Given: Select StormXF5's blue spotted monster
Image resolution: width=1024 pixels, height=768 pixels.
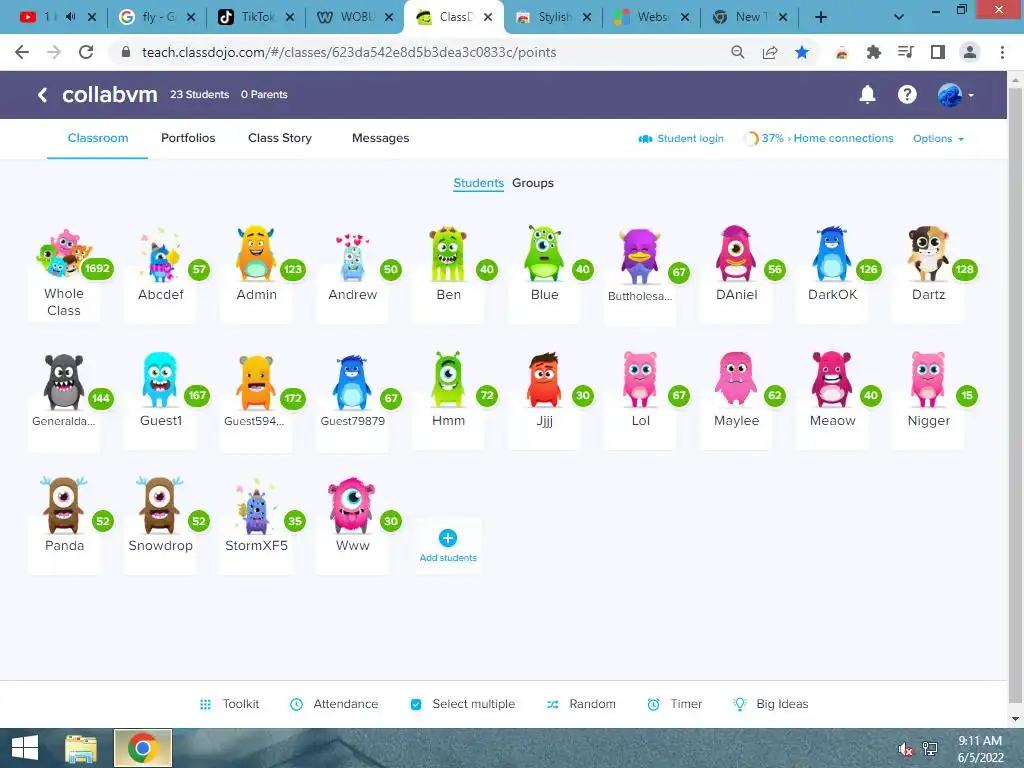Looking at the screenshot, I should click(x=256, y=508).
